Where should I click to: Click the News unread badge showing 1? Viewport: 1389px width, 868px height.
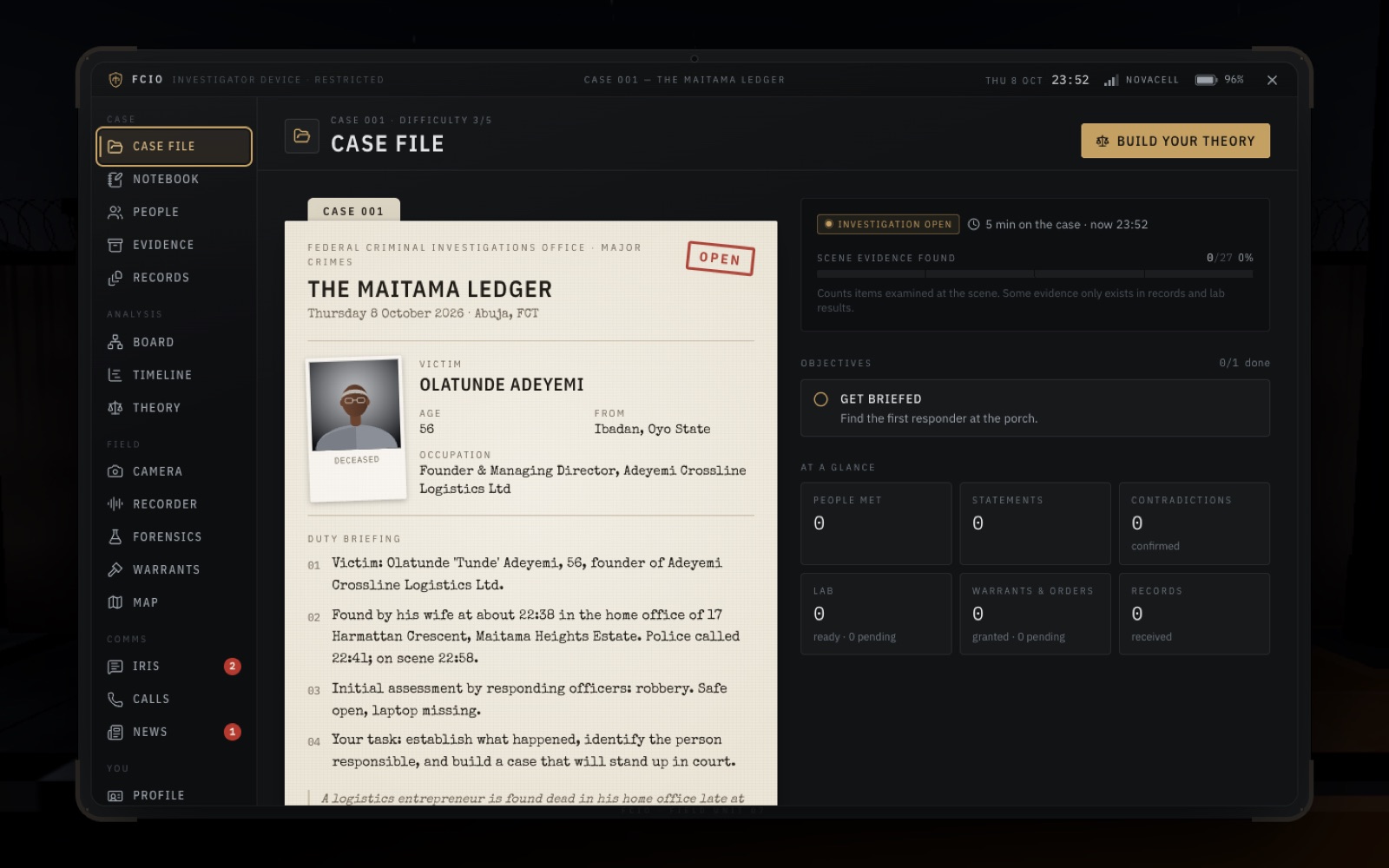(233, 733)
